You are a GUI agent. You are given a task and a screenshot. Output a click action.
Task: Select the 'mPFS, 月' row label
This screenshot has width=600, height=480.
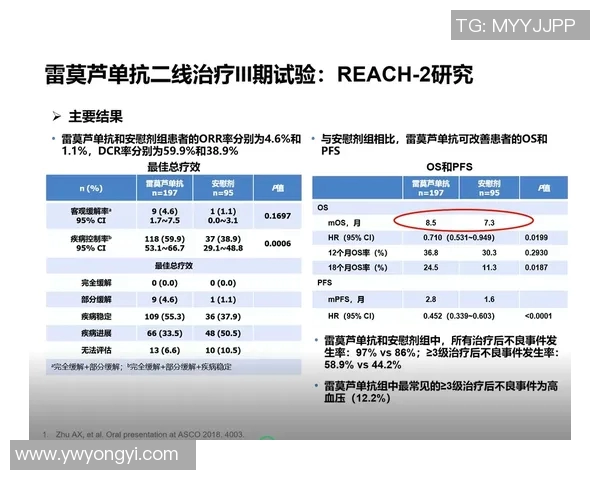(x=346, y=299)
